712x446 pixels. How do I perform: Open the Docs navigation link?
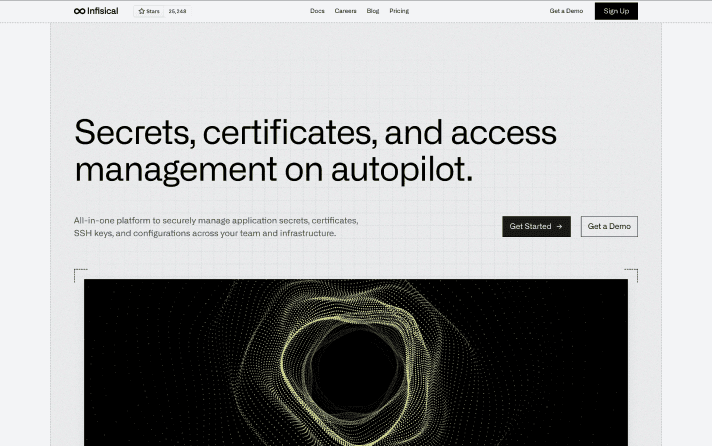317,11
